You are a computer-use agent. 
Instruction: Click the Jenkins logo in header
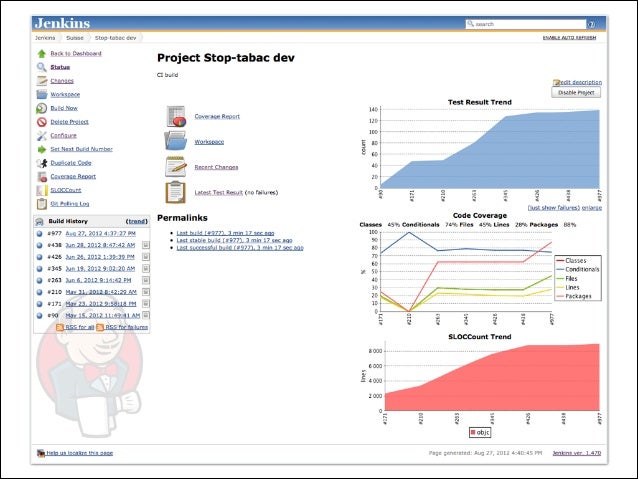point(62,23)
